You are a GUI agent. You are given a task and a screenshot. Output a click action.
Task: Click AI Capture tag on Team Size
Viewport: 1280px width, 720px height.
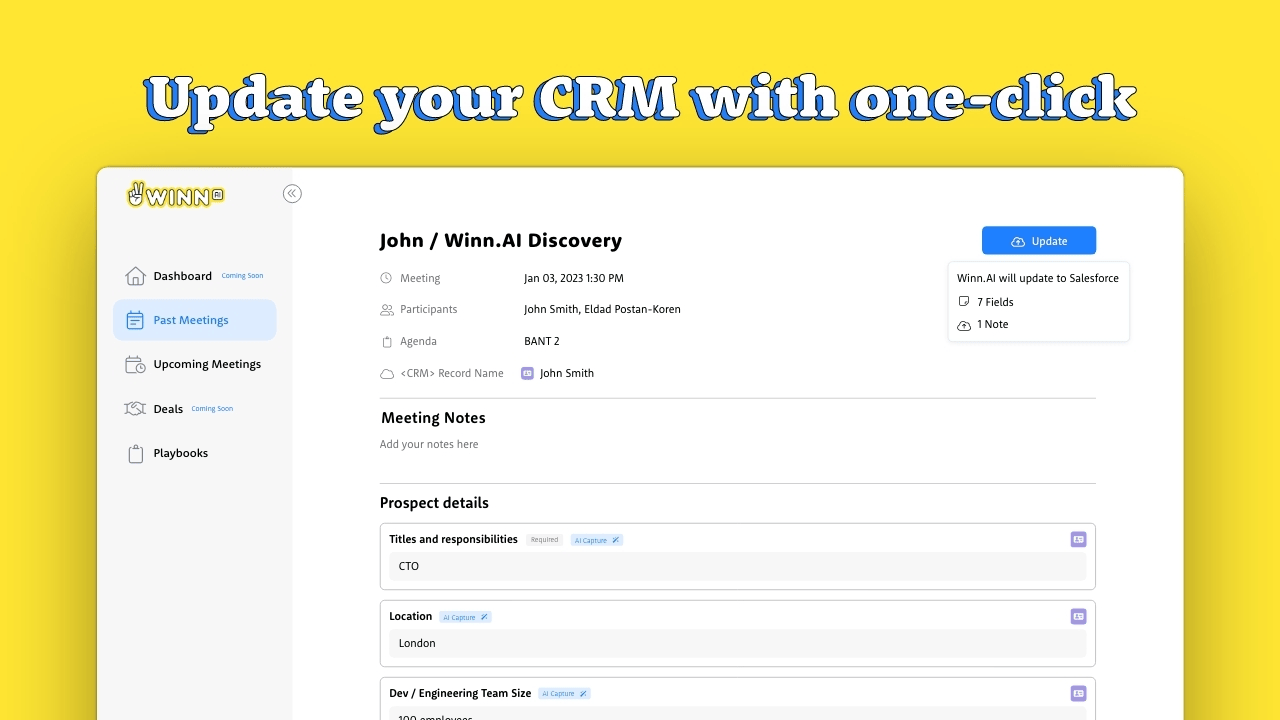click(x=564, y=694)
